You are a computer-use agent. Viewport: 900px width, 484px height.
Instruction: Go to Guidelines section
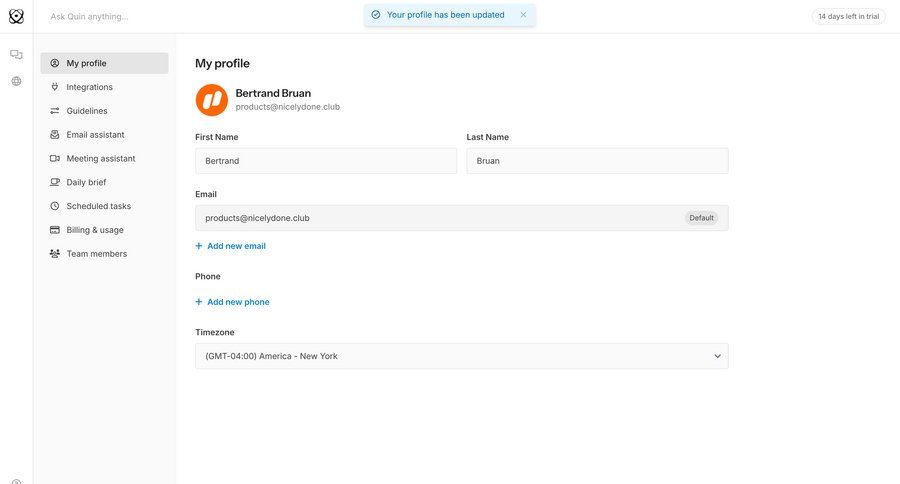(86, 111)
